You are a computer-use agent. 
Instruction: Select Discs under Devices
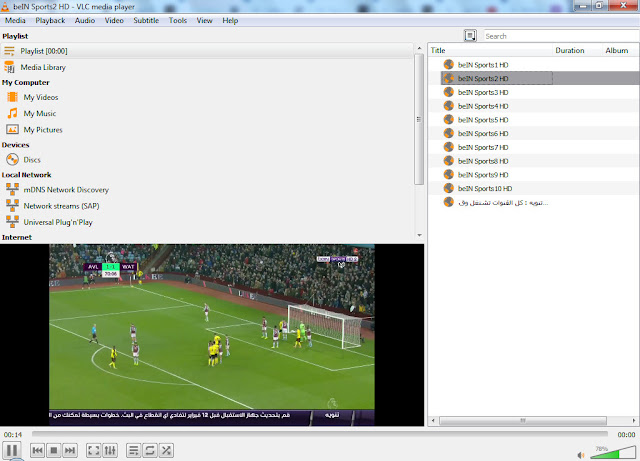(x=32, y=160)
